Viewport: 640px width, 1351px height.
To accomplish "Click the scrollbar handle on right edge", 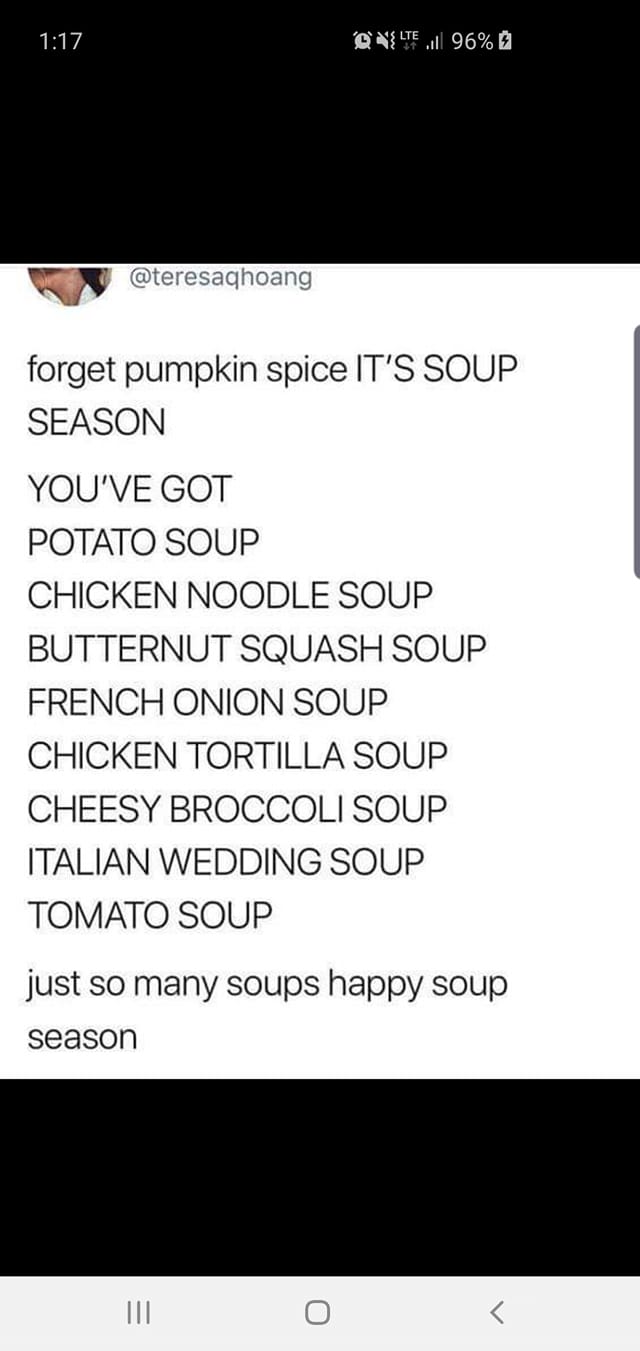I will point(636,450).
